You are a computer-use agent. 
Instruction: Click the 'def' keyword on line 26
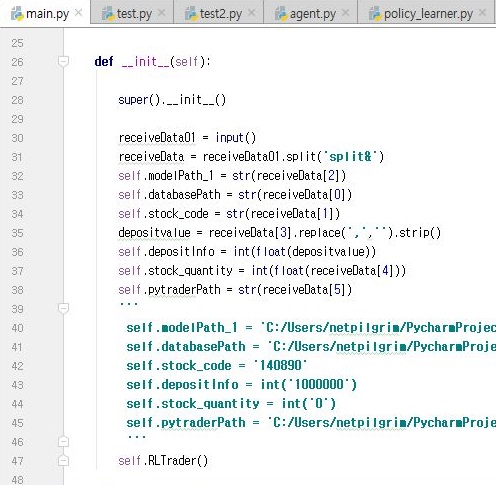(104, 61)
